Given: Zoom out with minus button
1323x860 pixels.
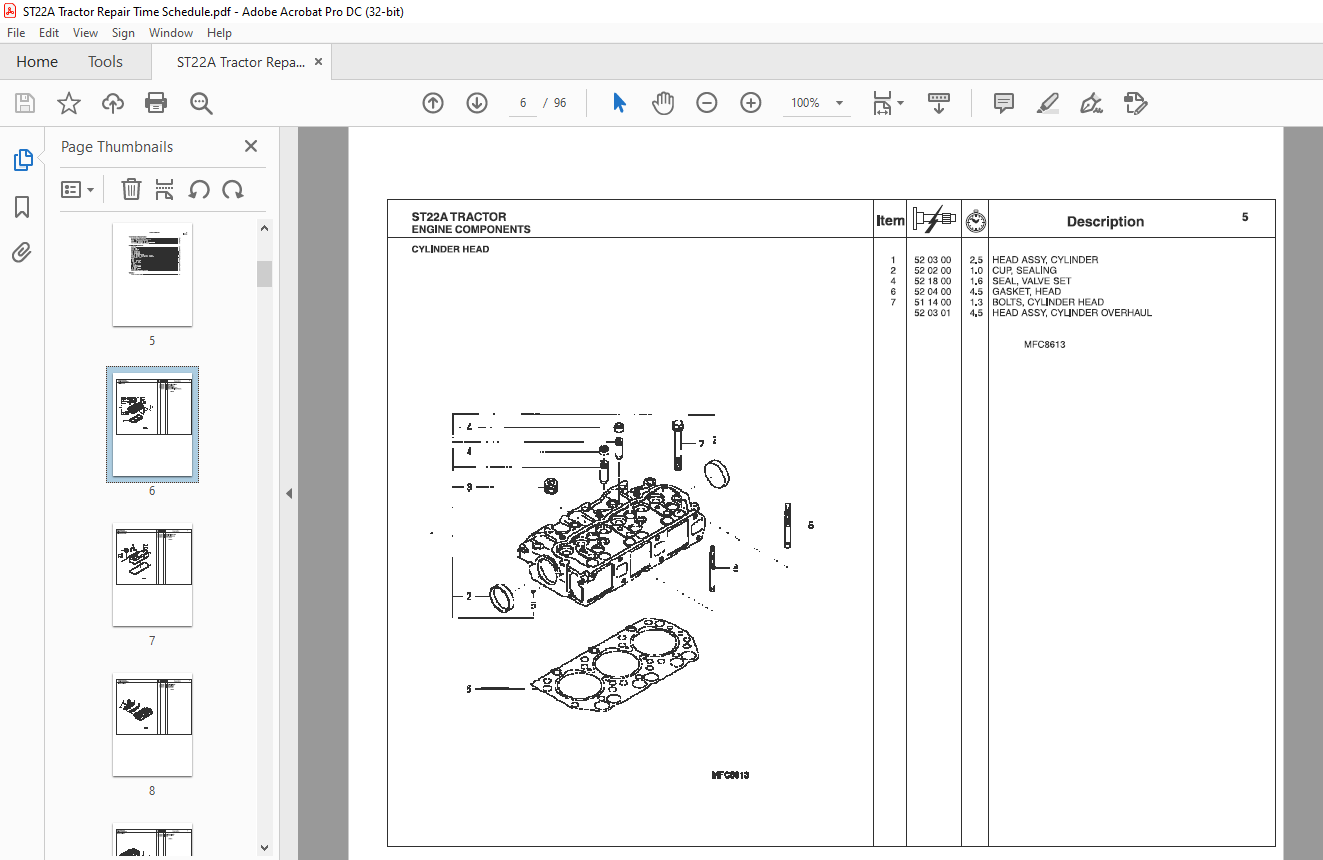Looking at the screenshot, I should pos(707,103).
